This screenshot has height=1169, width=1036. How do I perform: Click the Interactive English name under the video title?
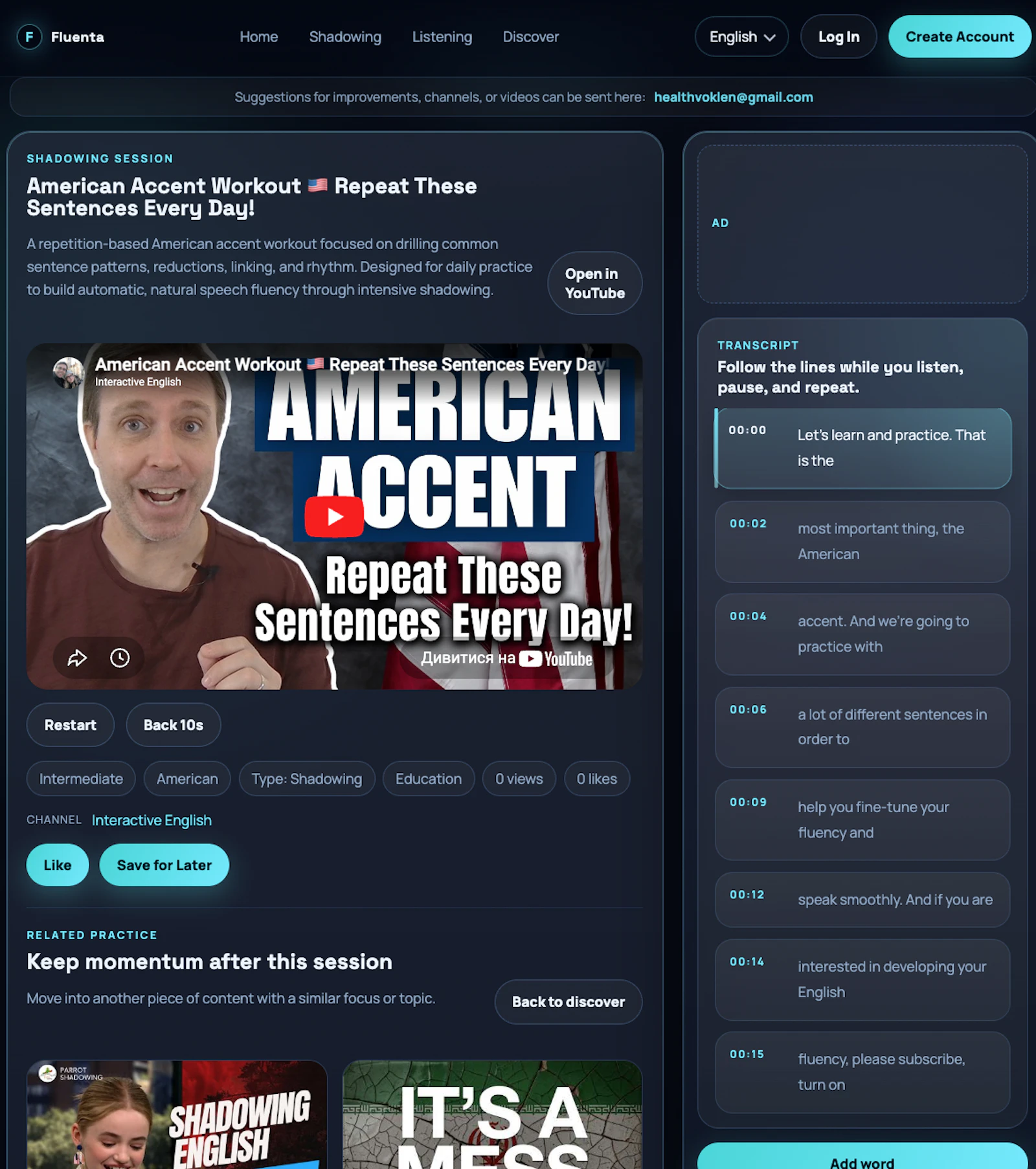coord(138,382)
